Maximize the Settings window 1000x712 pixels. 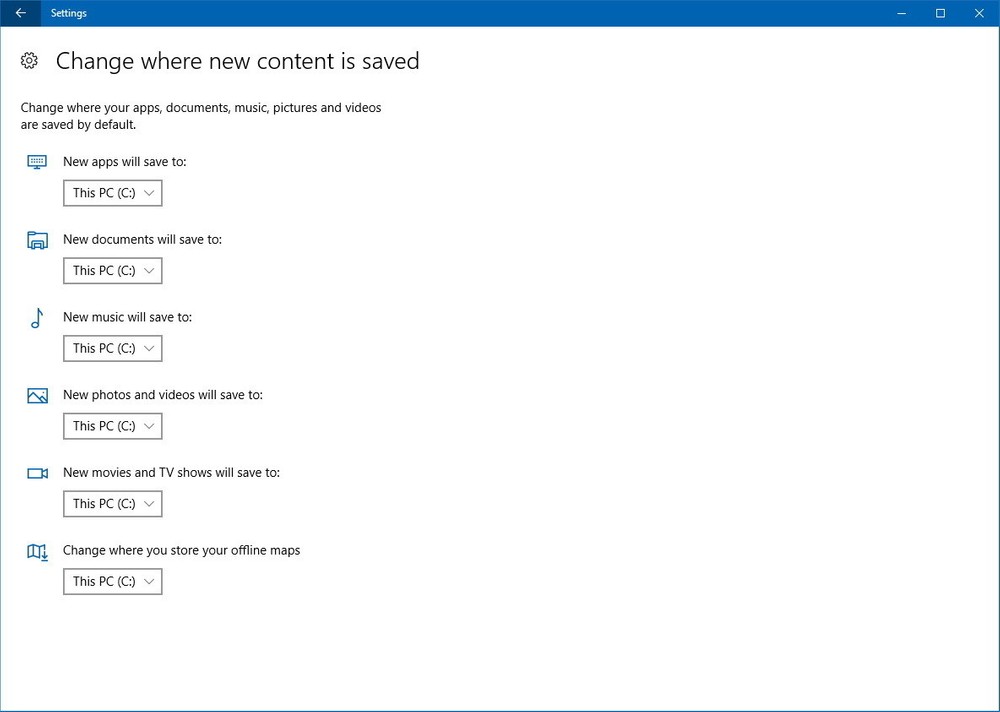click(940, 13)
